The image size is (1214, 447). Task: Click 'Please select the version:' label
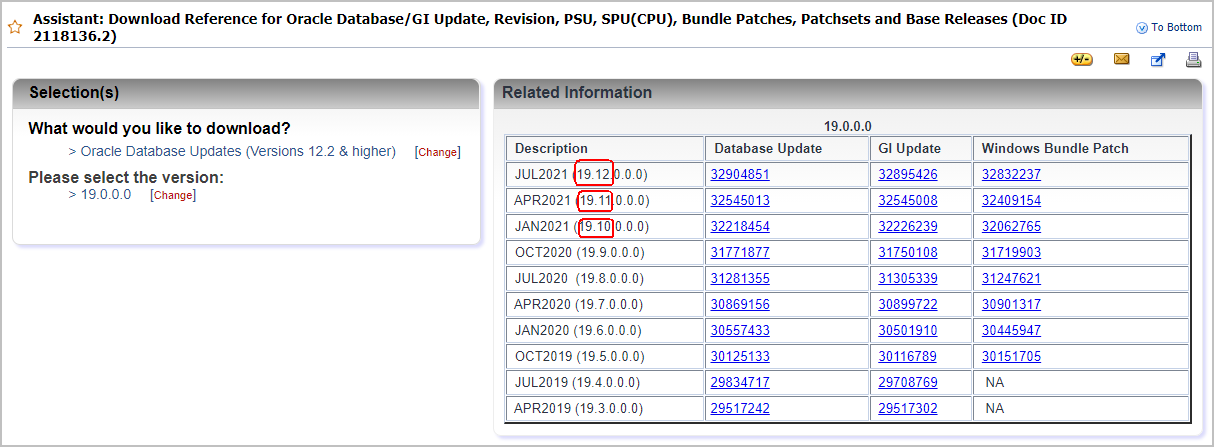126,177
